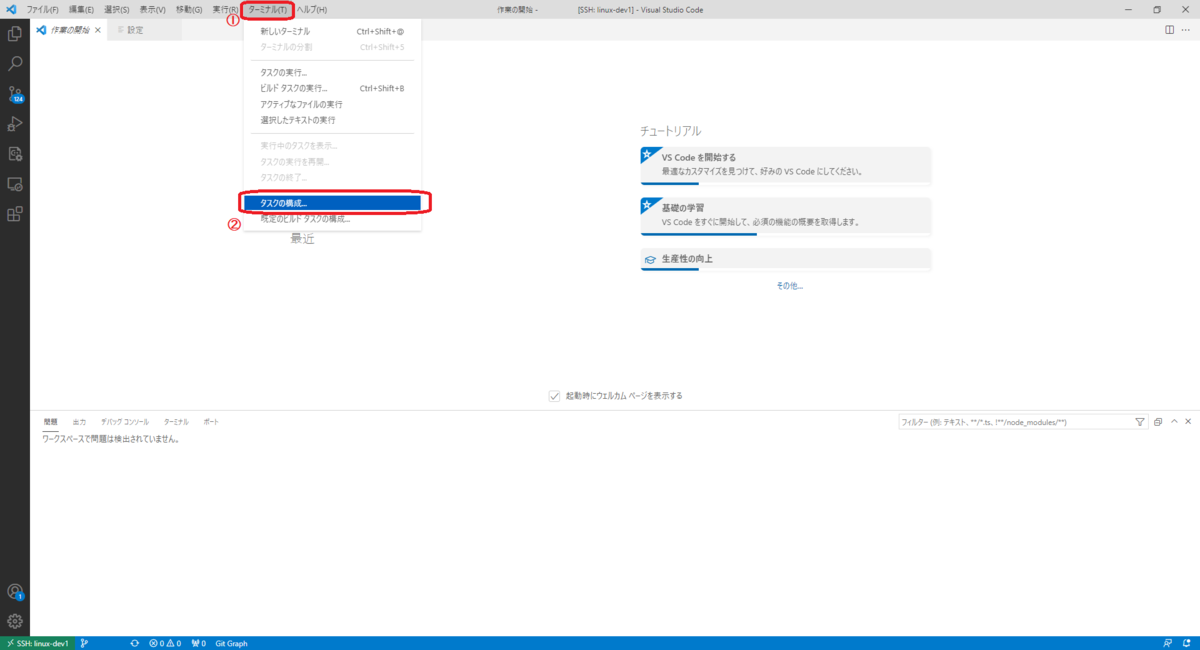Open the 生産性の向上 tutorial
The height and width of the screenshot is (650, 1200).
tap(785, 259)
